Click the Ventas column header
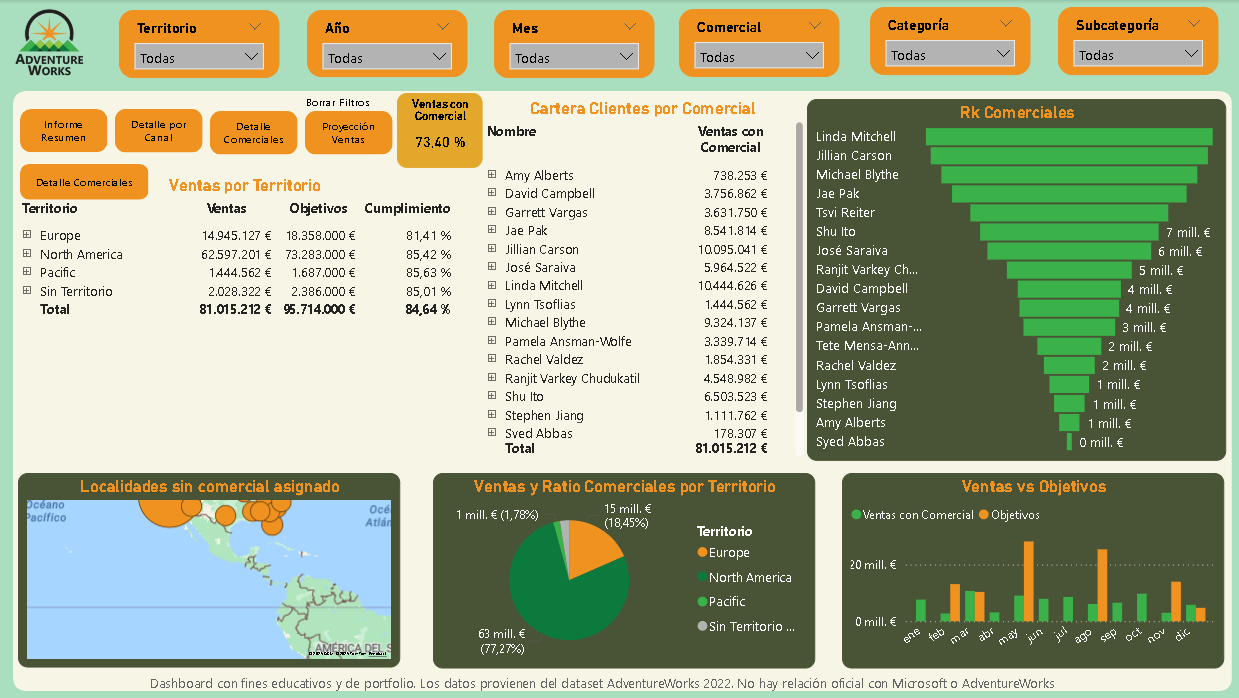The height and width of the screenshot is (698, 1239). point(226,208)
